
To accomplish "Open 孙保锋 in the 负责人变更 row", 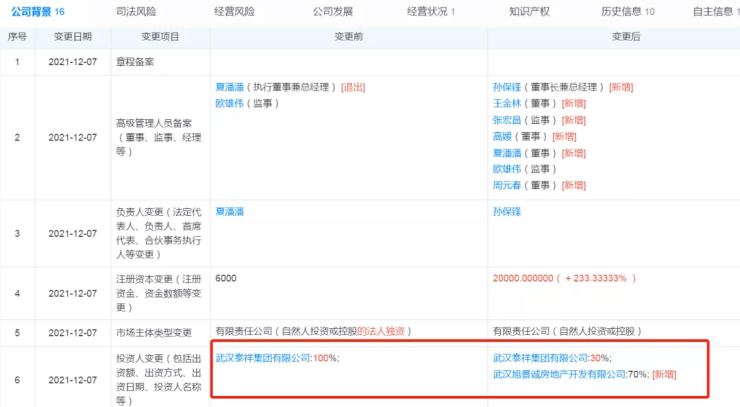I will point(507,213).
